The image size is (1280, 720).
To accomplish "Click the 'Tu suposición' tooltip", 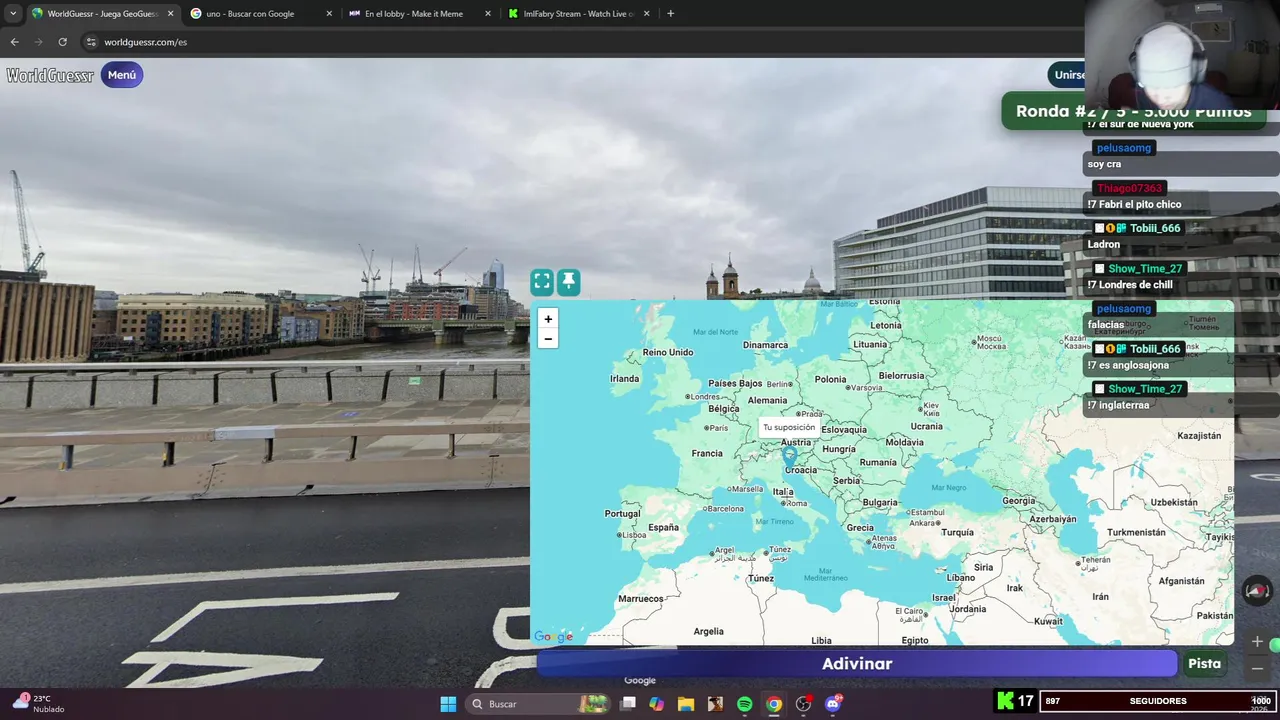I will [789, 427].
